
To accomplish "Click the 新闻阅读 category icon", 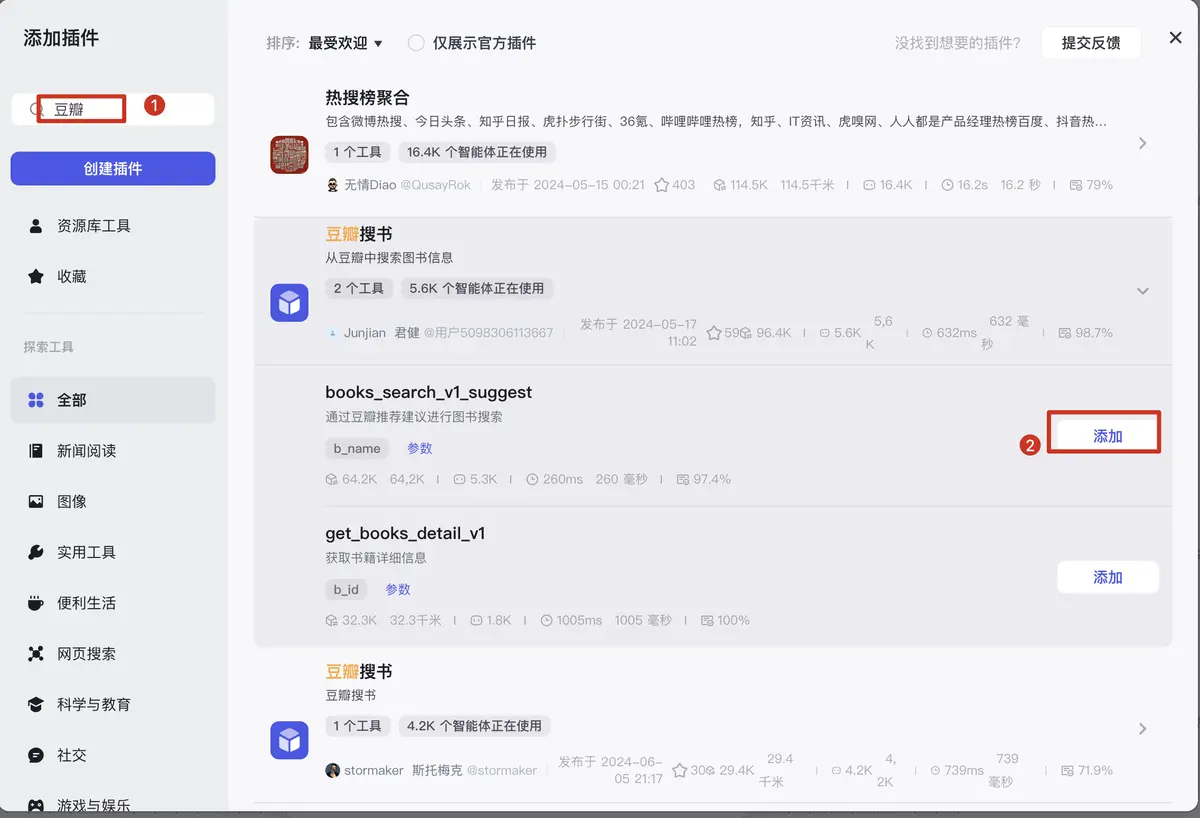I will [x=36, y=451].
